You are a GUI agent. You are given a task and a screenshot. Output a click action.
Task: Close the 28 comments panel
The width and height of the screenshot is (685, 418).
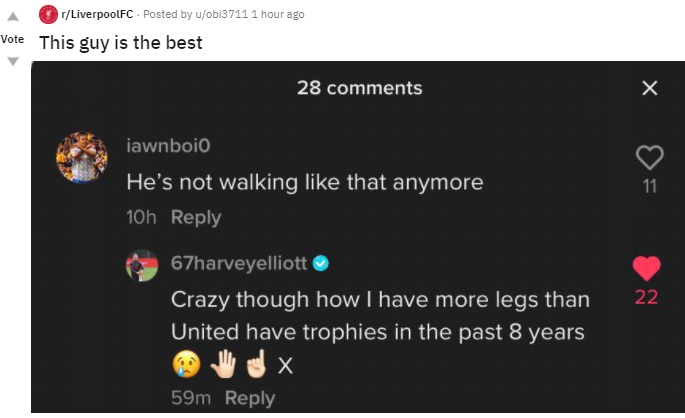pyautogui.click(x=650, y=88)
